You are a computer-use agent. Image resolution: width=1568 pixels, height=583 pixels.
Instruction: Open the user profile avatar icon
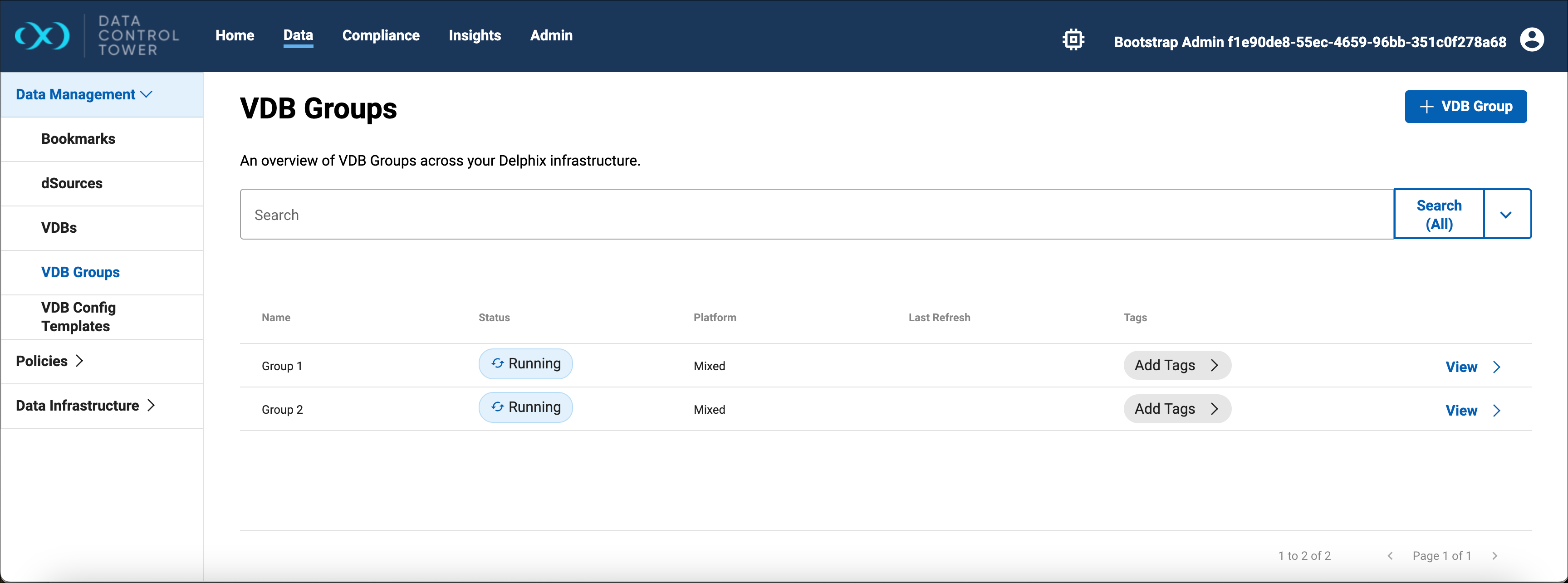[x=1532, y=40]
